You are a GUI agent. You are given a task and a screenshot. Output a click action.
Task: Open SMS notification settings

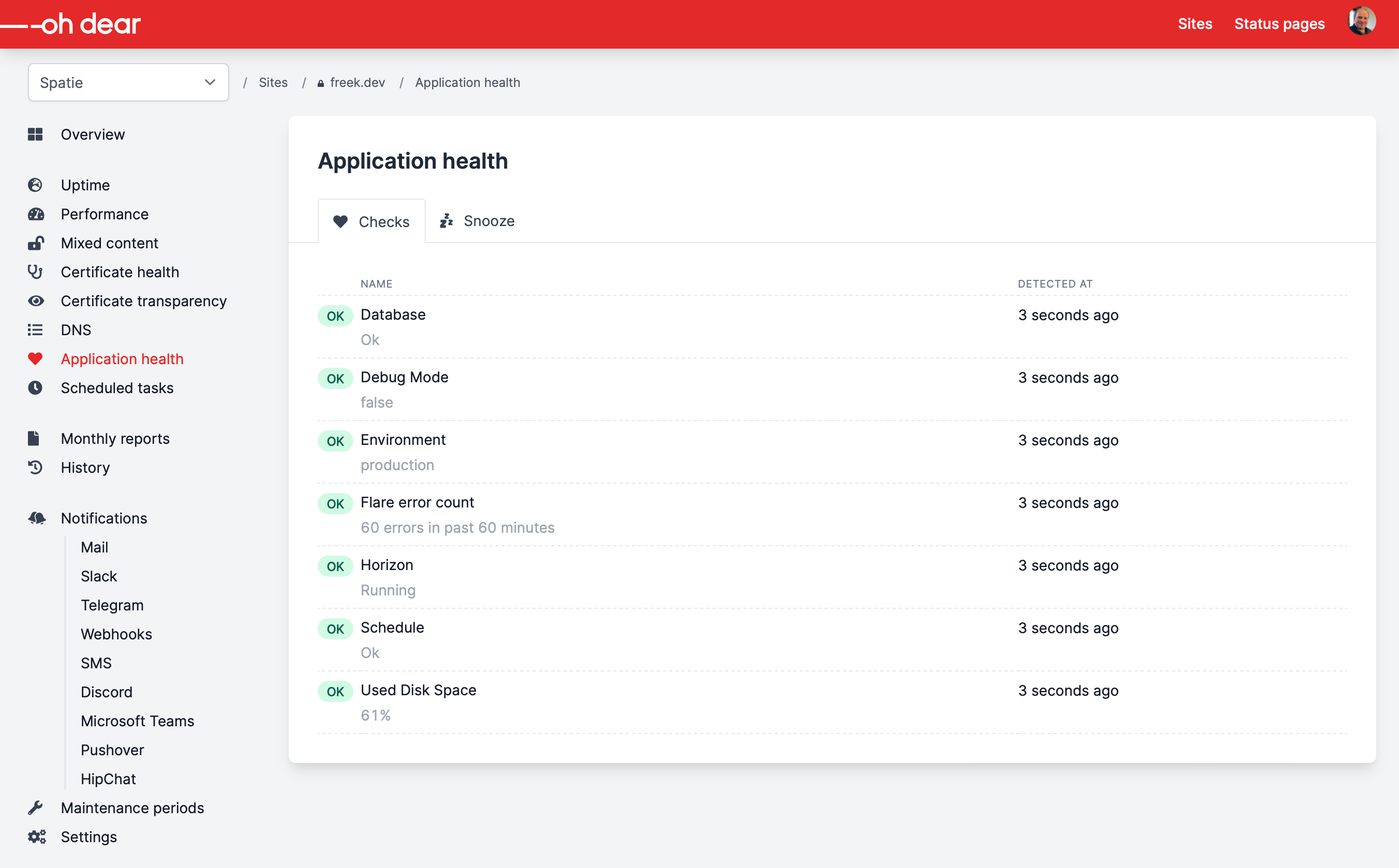96,663
